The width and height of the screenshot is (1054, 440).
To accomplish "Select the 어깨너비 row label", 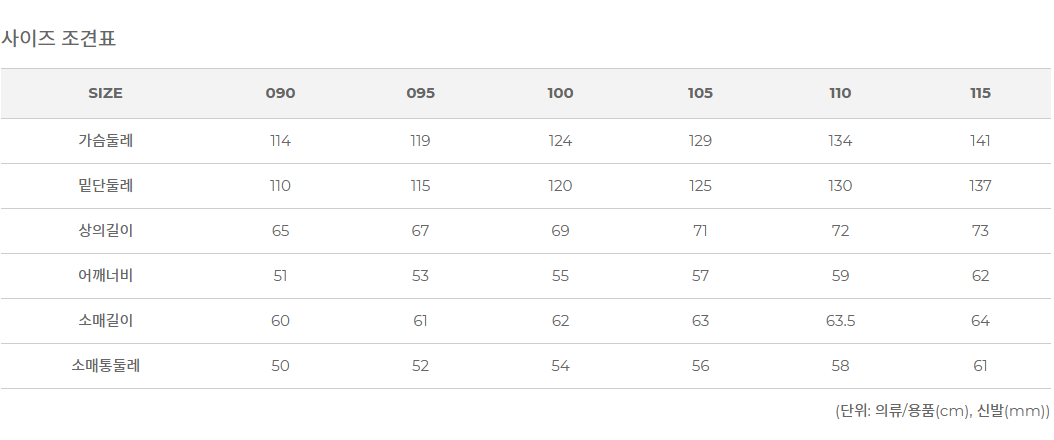I will pyautogui.click(x=105, y=276).
